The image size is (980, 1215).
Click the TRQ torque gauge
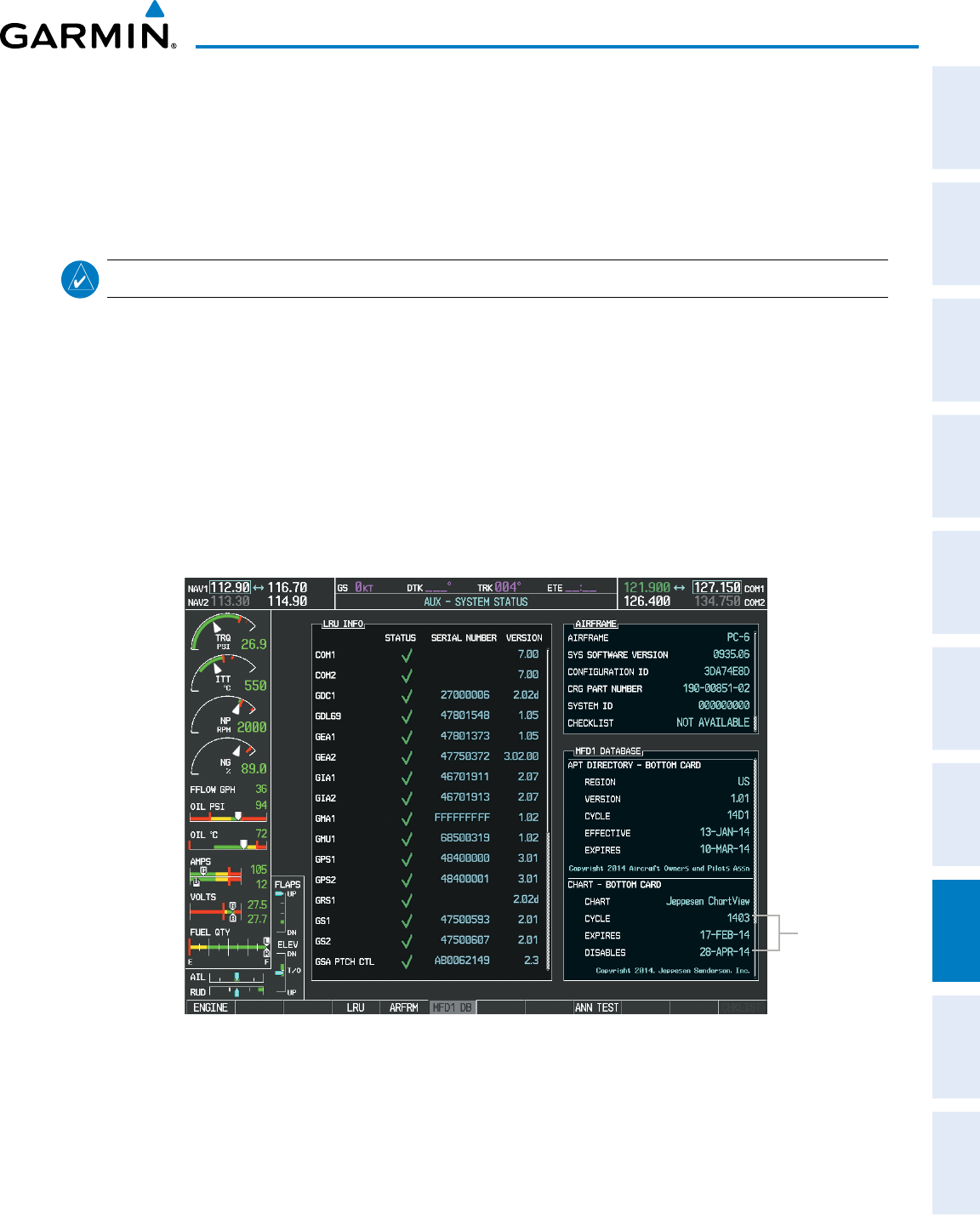click(228, 633)
